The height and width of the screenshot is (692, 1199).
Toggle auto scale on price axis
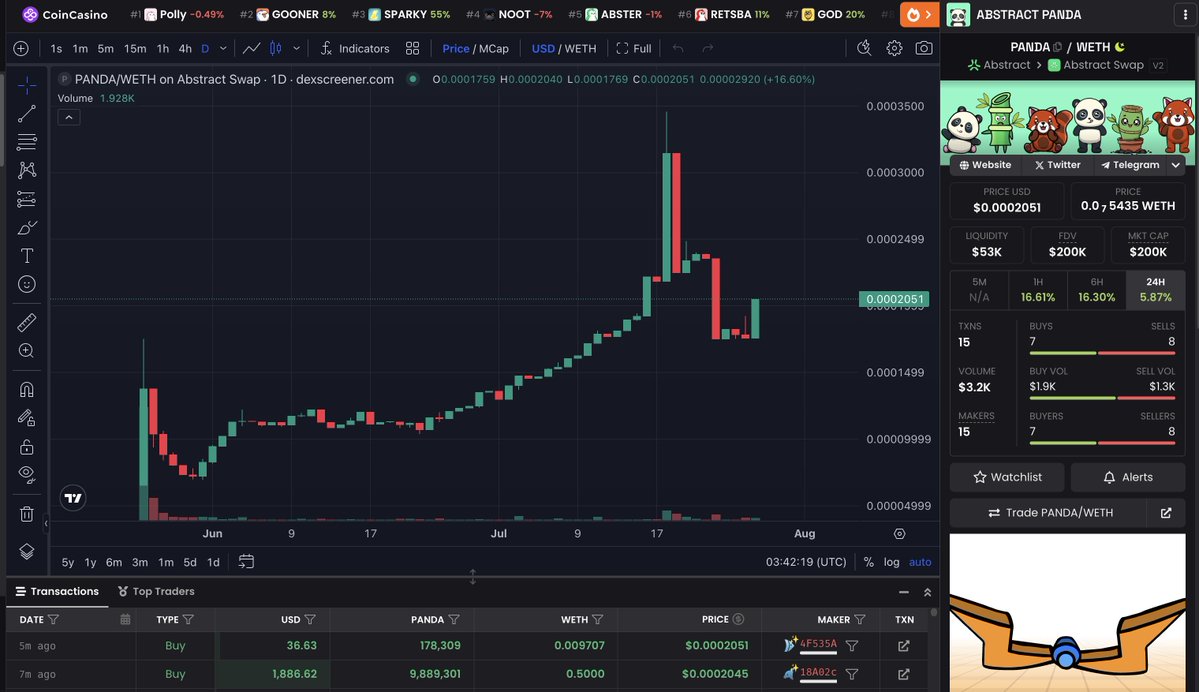coord(920,562)
